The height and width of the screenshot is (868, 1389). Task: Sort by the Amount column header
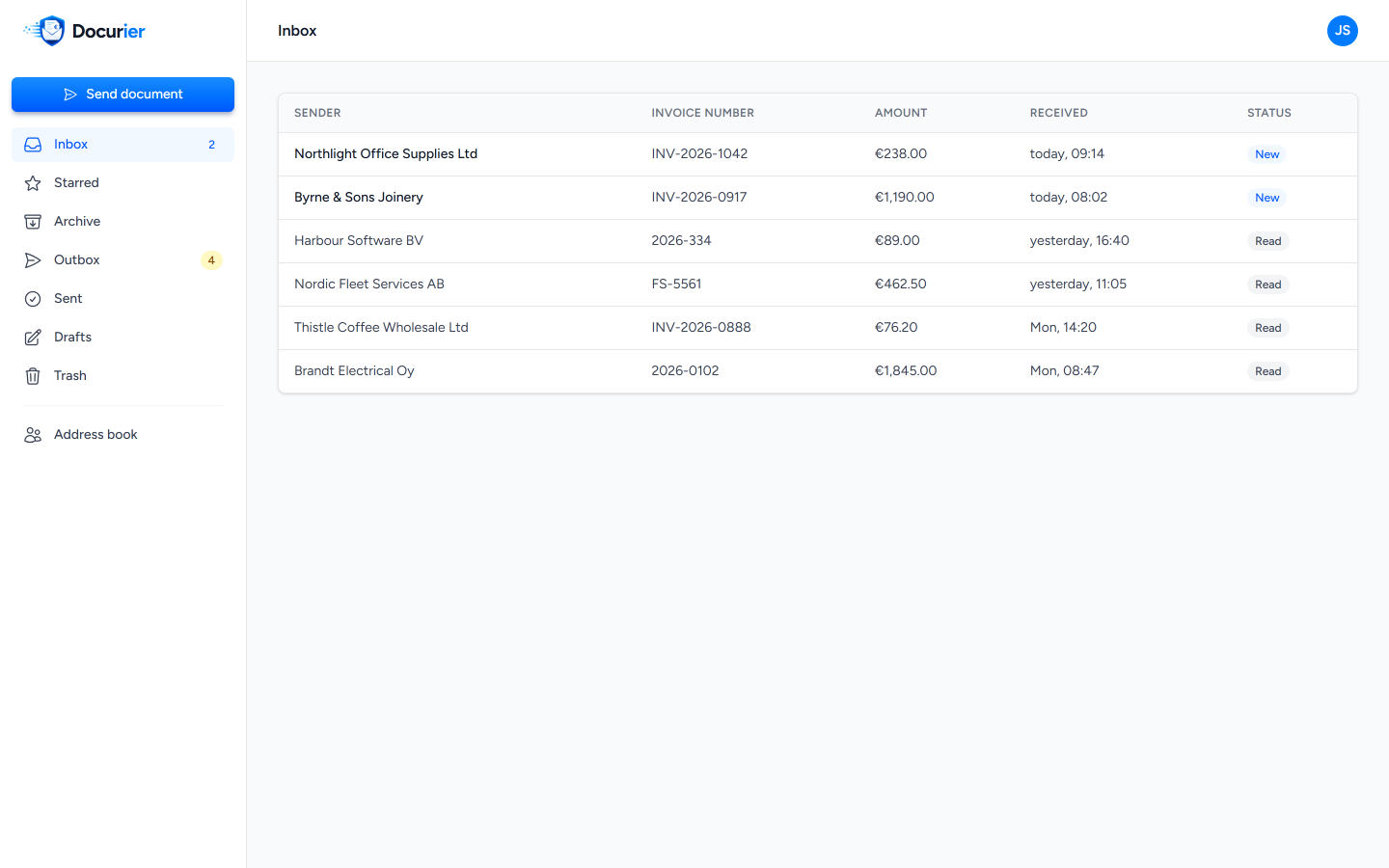(901, 113)
